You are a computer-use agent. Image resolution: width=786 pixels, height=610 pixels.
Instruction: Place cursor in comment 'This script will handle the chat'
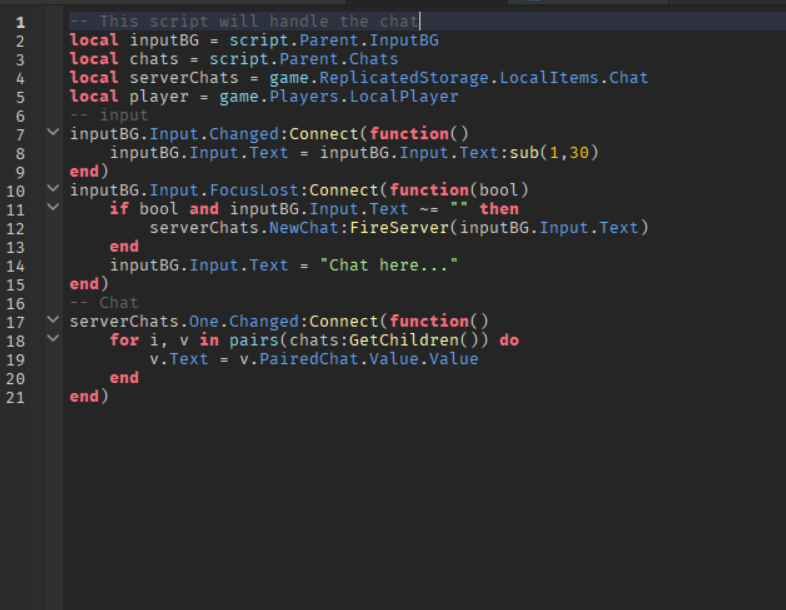coord(259,22)
